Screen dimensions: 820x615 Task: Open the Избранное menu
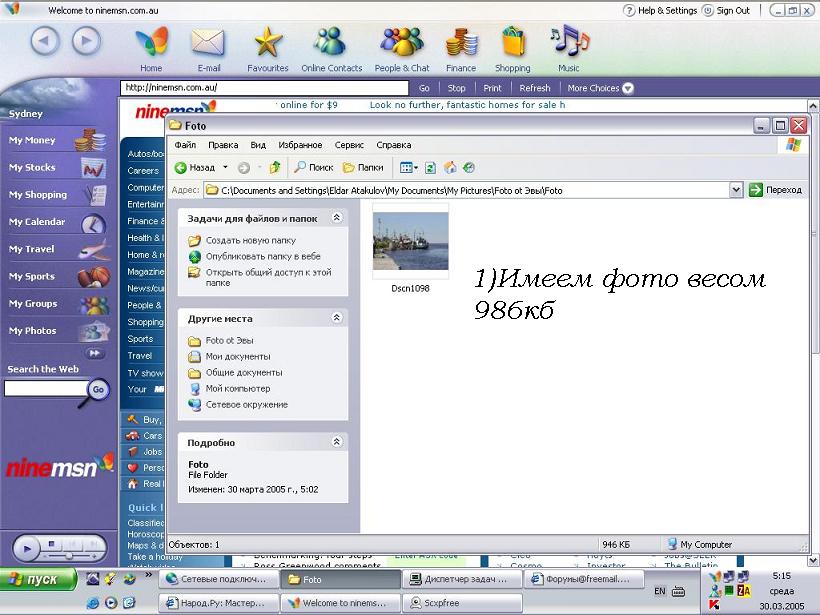(x=300, y=145)
